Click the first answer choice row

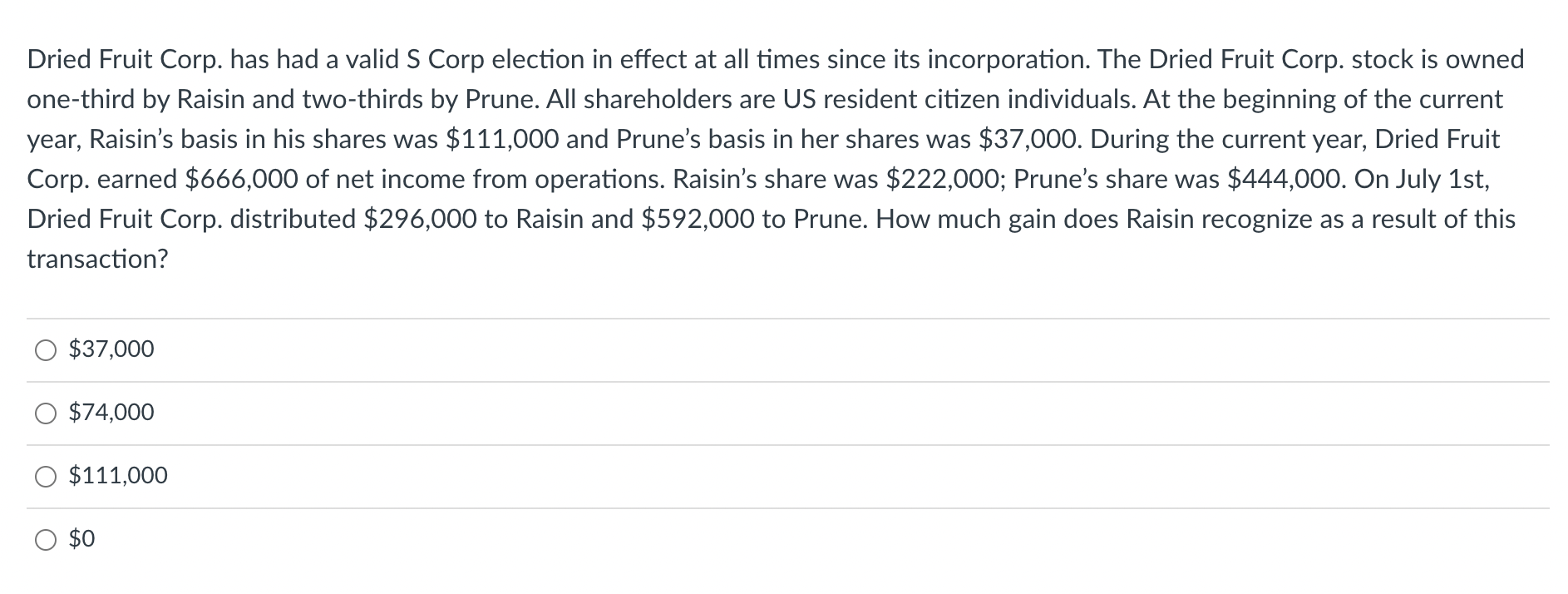click(x=333, y=349)
